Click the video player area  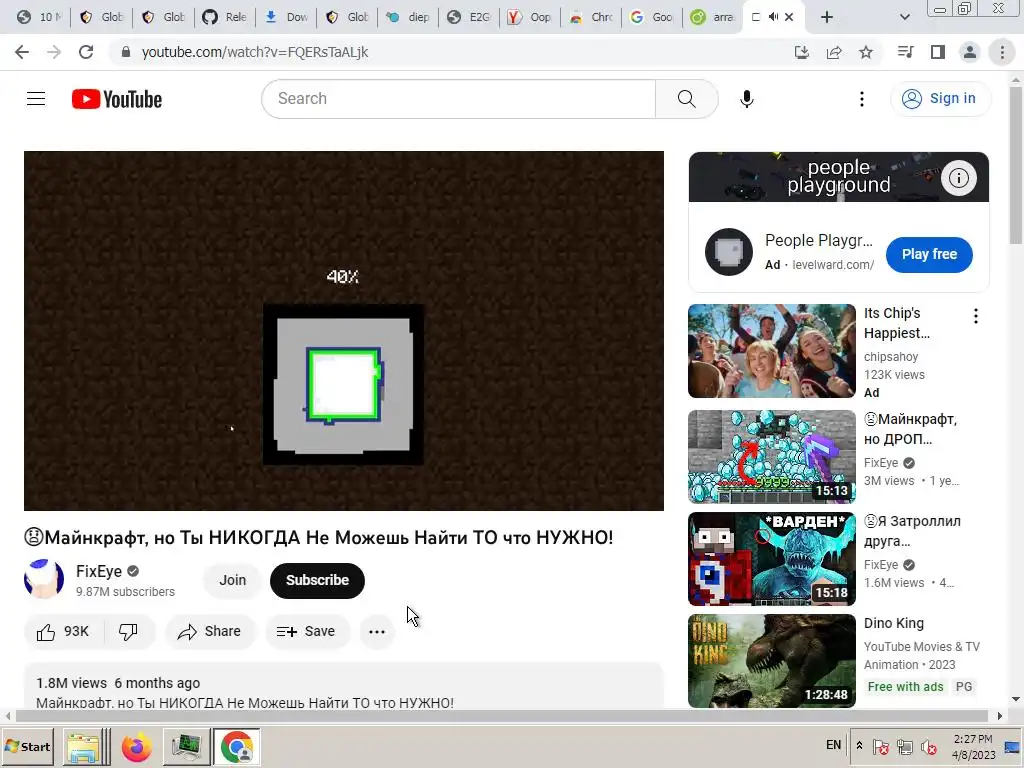point(344,331)
